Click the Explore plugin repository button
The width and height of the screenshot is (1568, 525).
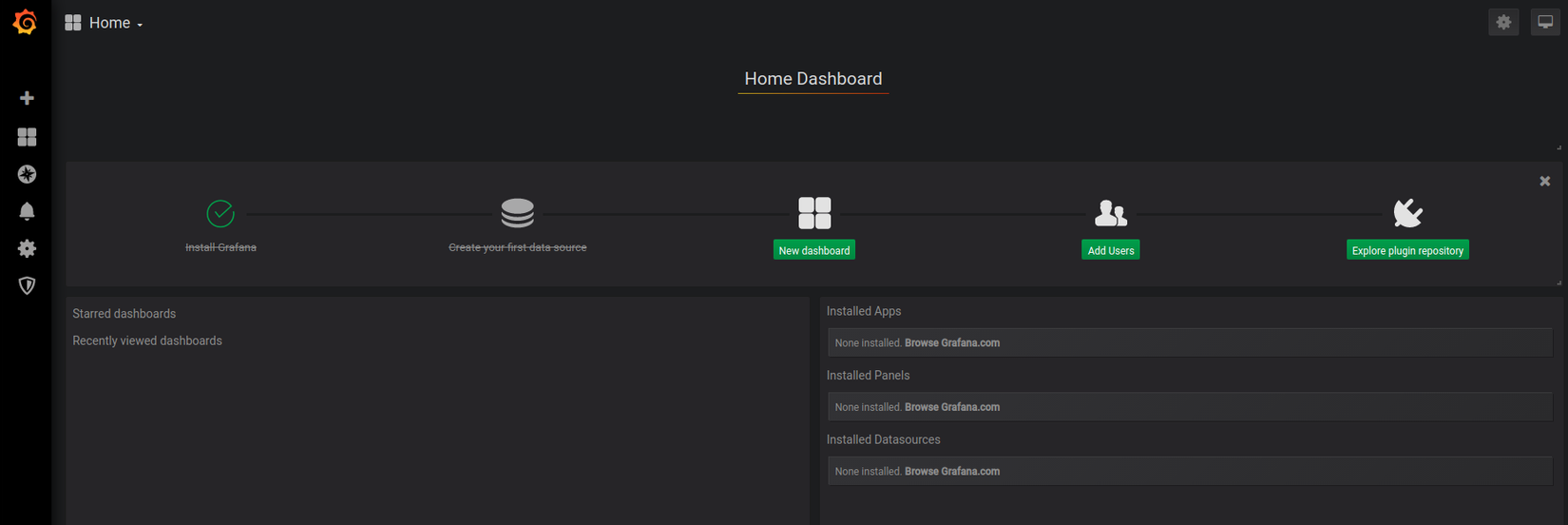point(1407,250)
